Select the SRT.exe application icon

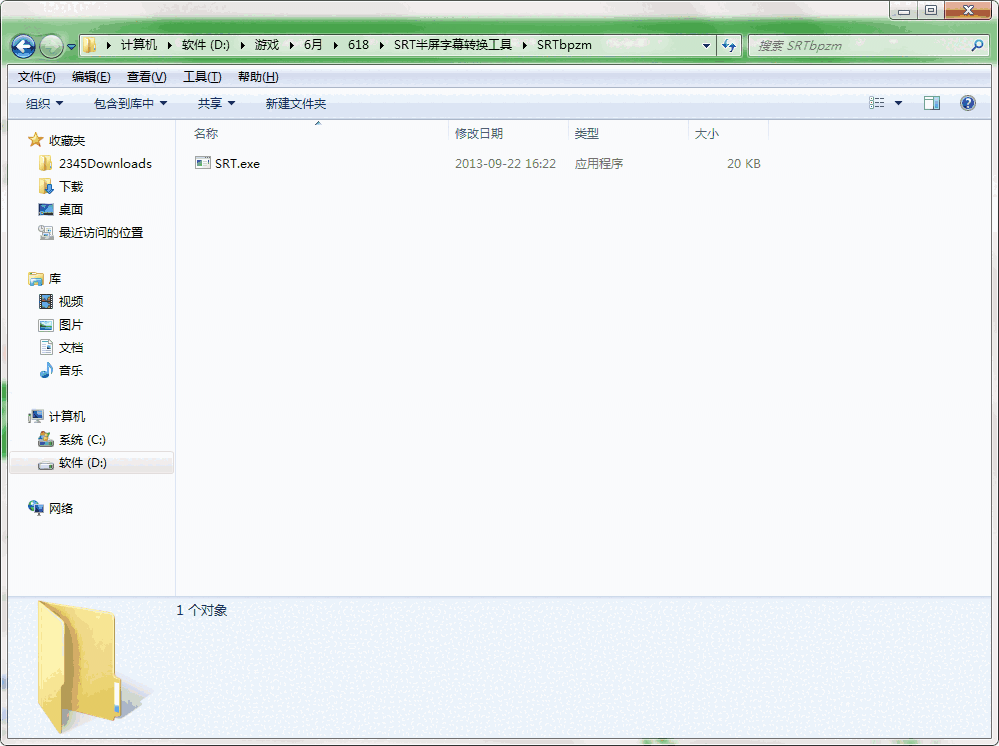202,163
